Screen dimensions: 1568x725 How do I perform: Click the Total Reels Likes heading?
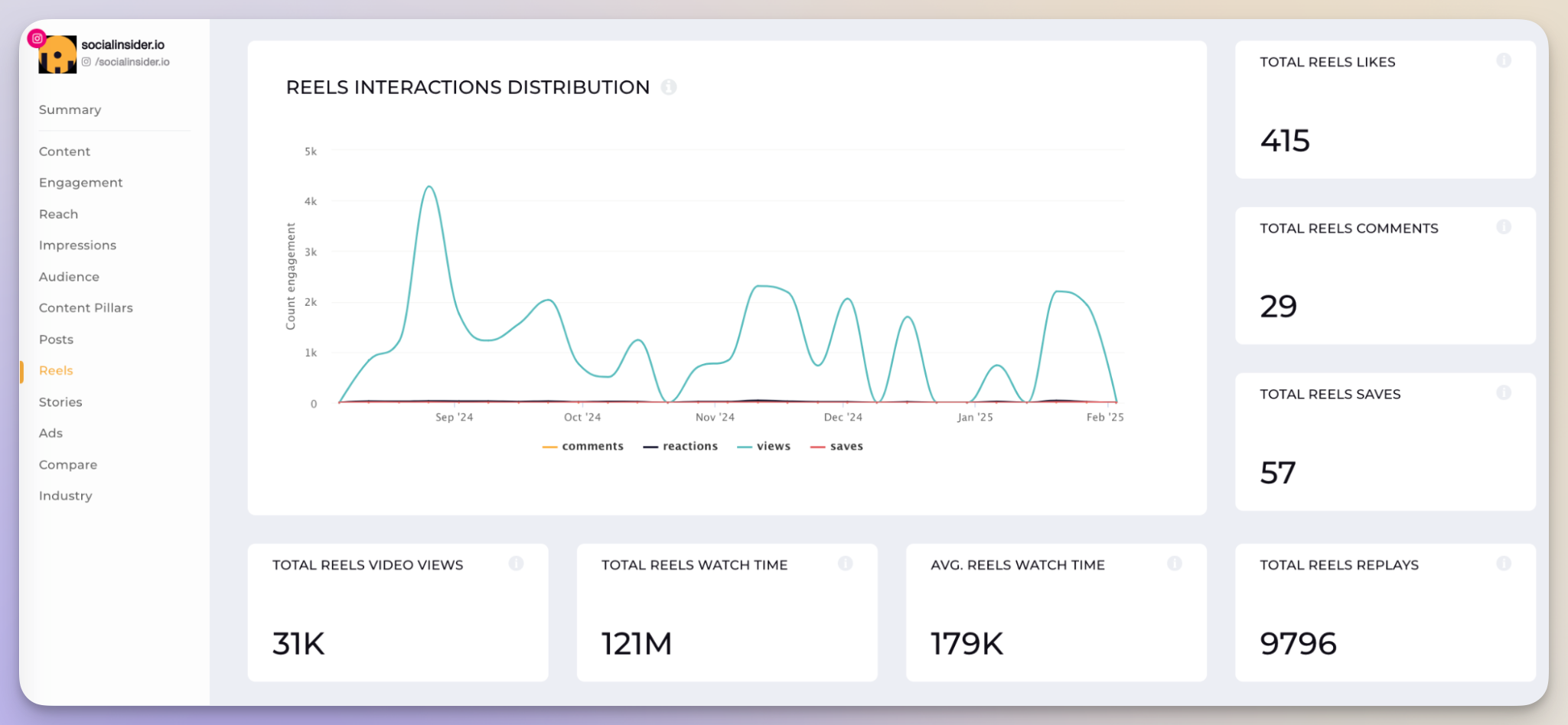tap(1328, 63)
